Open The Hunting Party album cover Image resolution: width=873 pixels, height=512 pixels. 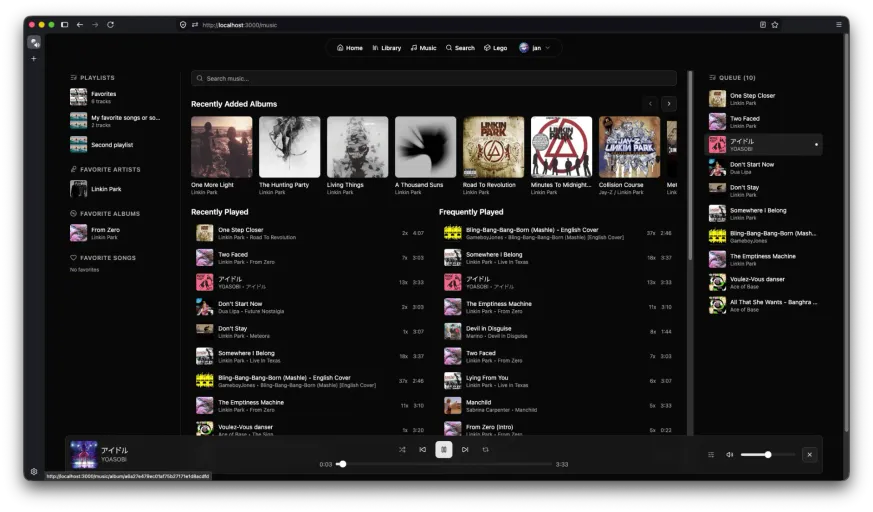290,147
